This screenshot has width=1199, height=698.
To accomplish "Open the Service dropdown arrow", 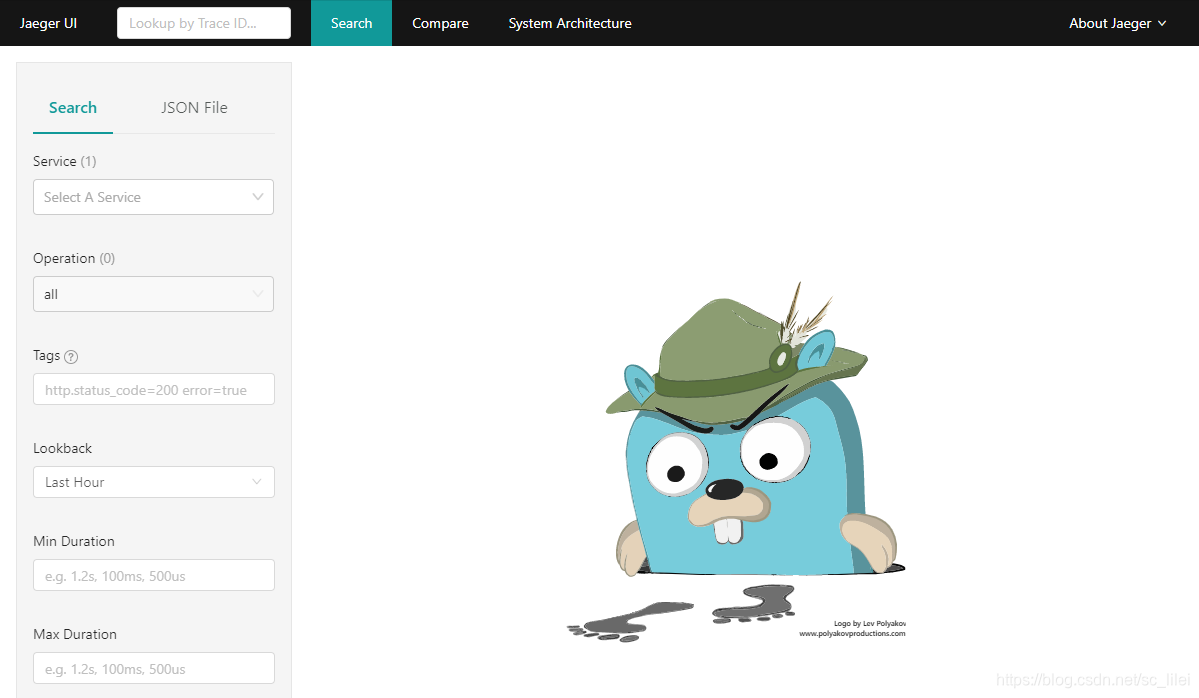I will pos(258,197).
